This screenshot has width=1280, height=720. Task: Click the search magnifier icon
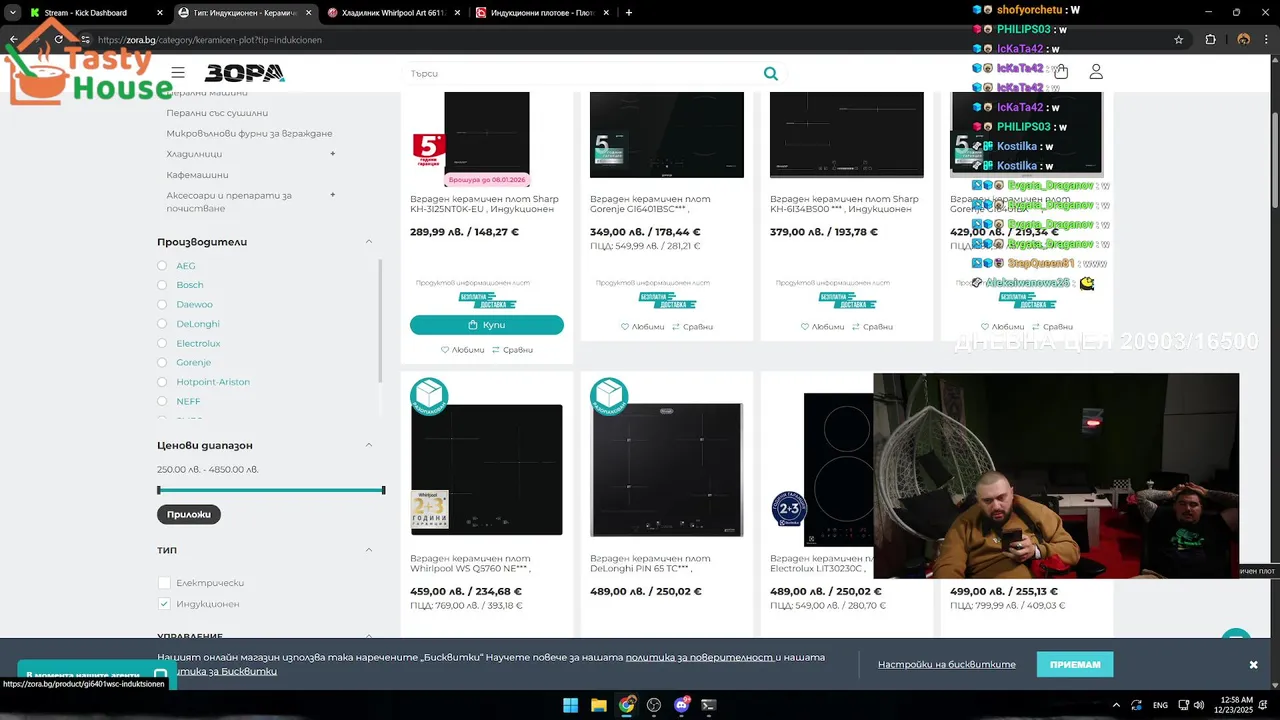(x=770, y=73)
